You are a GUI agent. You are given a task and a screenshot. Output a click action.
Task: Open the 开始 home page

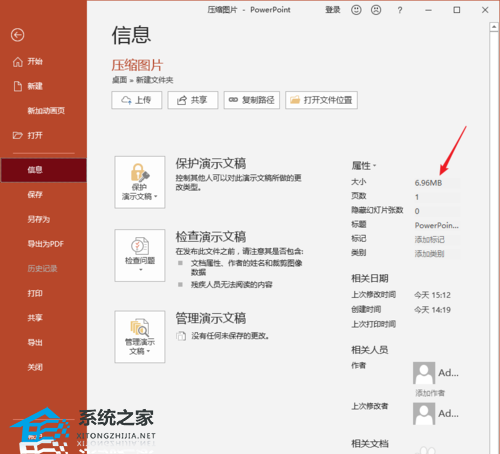pyautogui.click(x=28, y=62)
